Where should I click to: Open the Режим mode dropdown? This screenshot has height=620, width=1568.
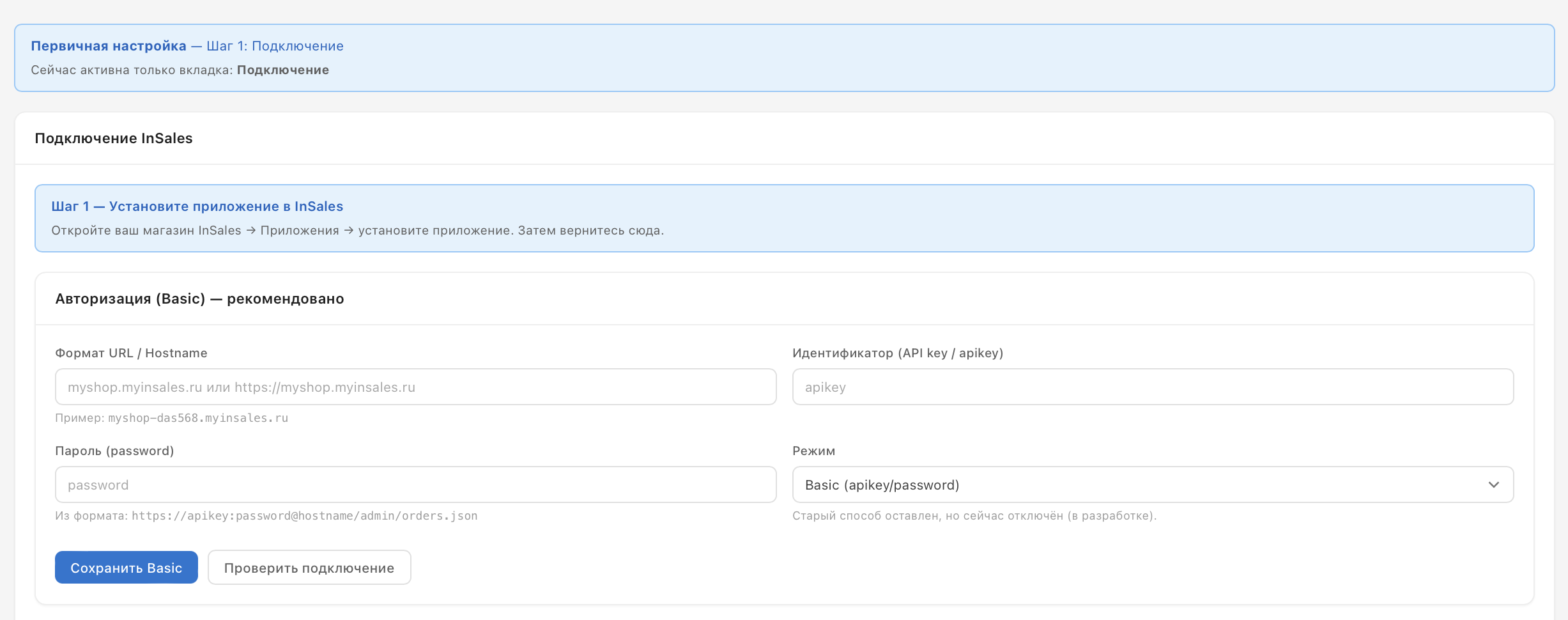(x=1137, y=484)
